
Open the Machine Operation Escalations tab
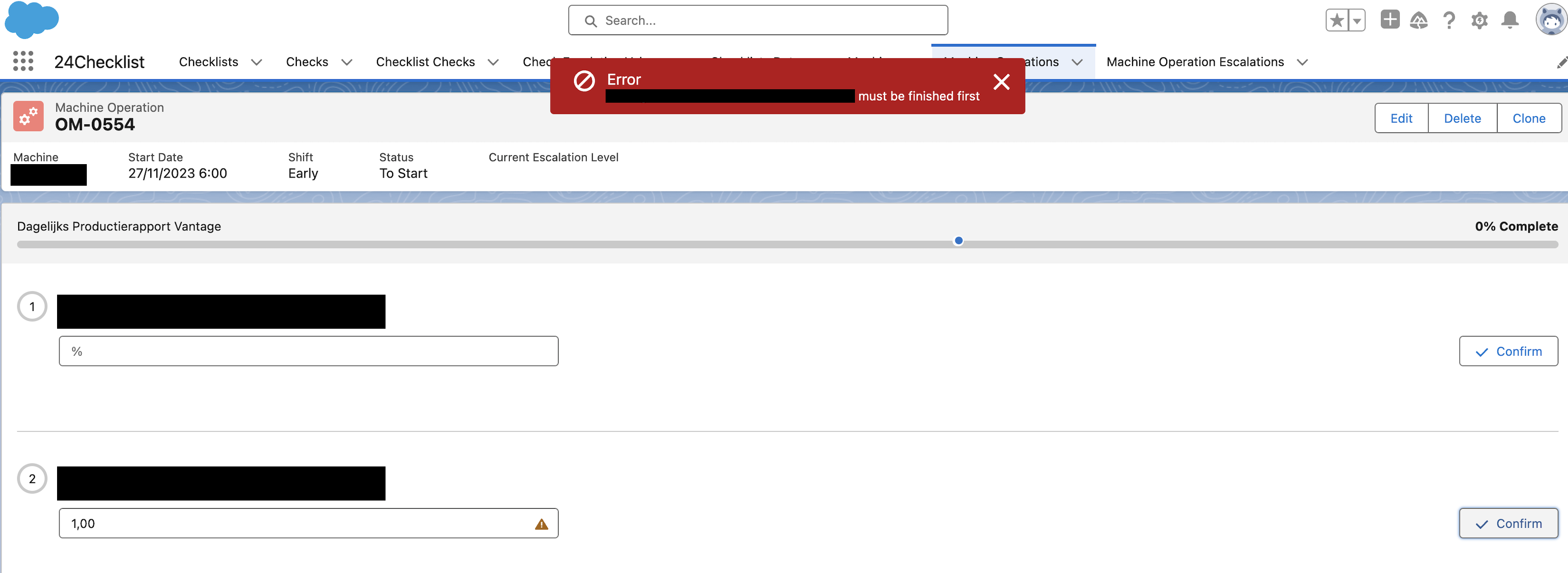(1194, 62)
